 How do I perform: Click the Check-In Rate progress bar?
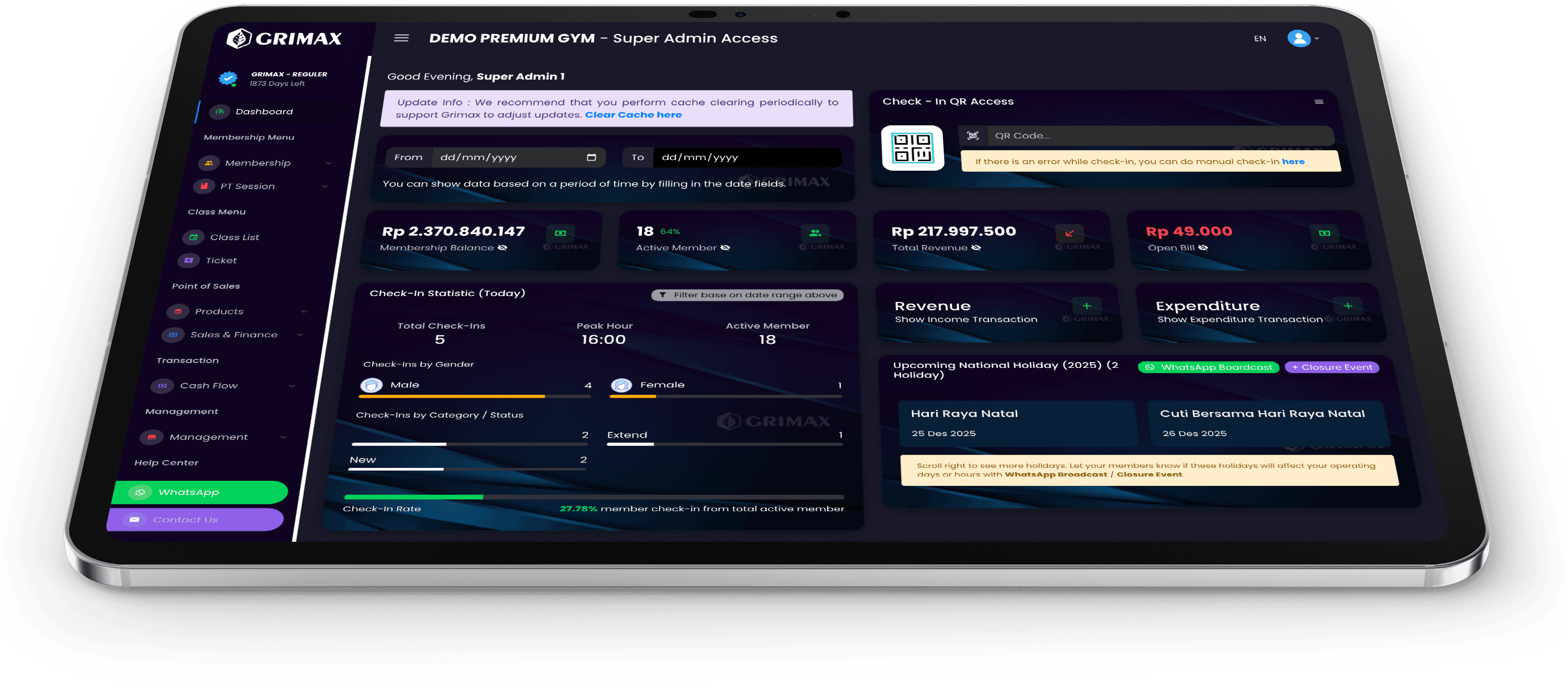593,497
